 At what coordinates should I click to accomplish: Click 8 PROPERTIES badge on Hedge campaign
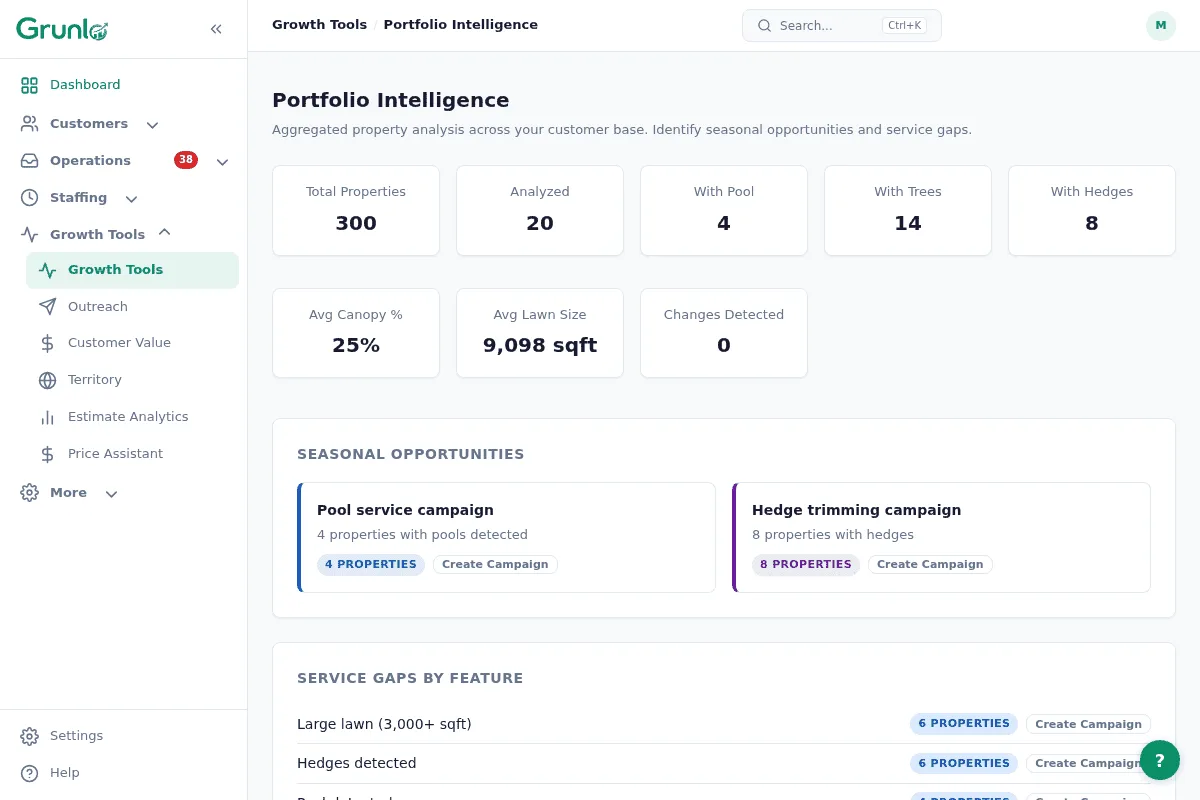click(806, 565)
